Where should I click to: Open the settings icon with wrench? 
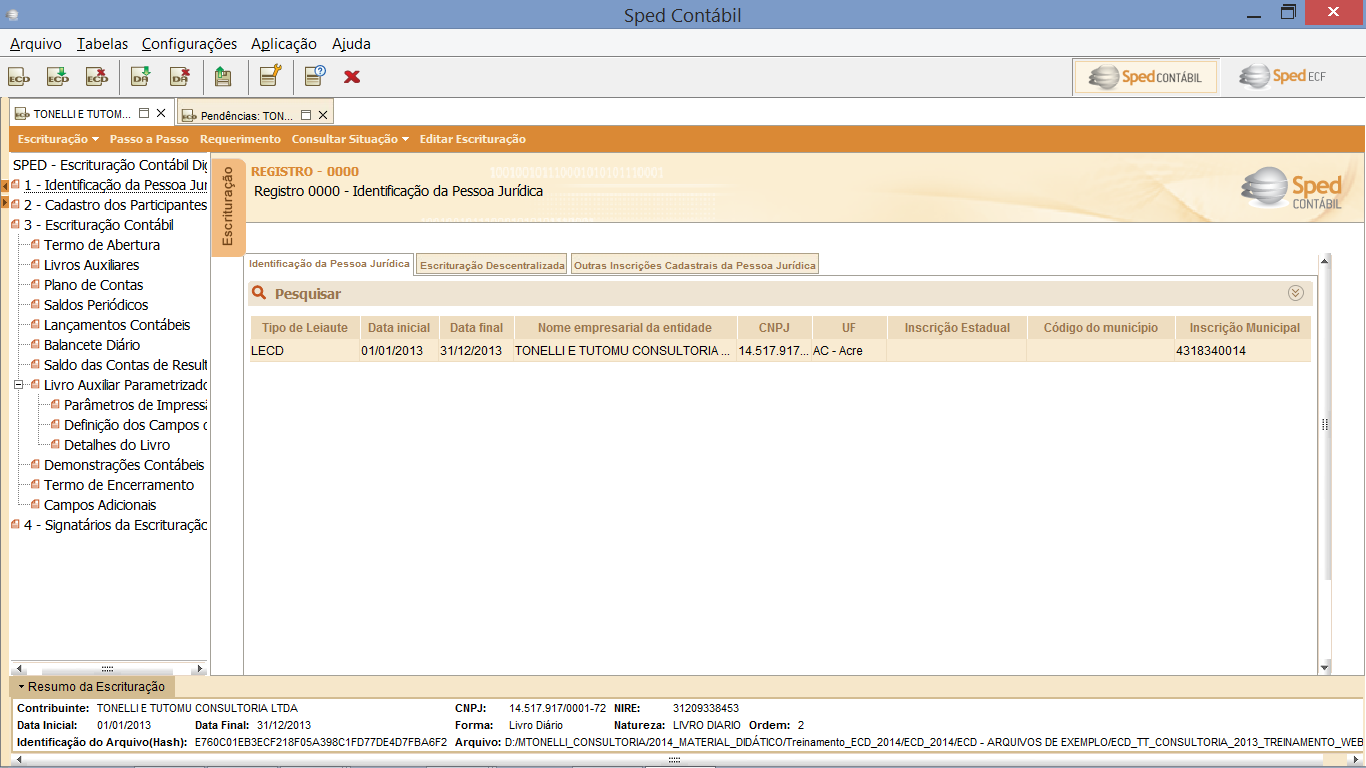270,76
